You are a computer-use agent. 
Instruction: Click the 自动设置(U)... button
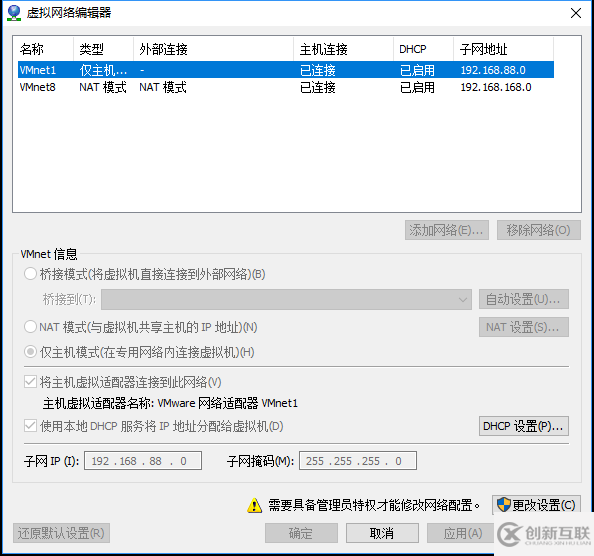pos(524,300)
